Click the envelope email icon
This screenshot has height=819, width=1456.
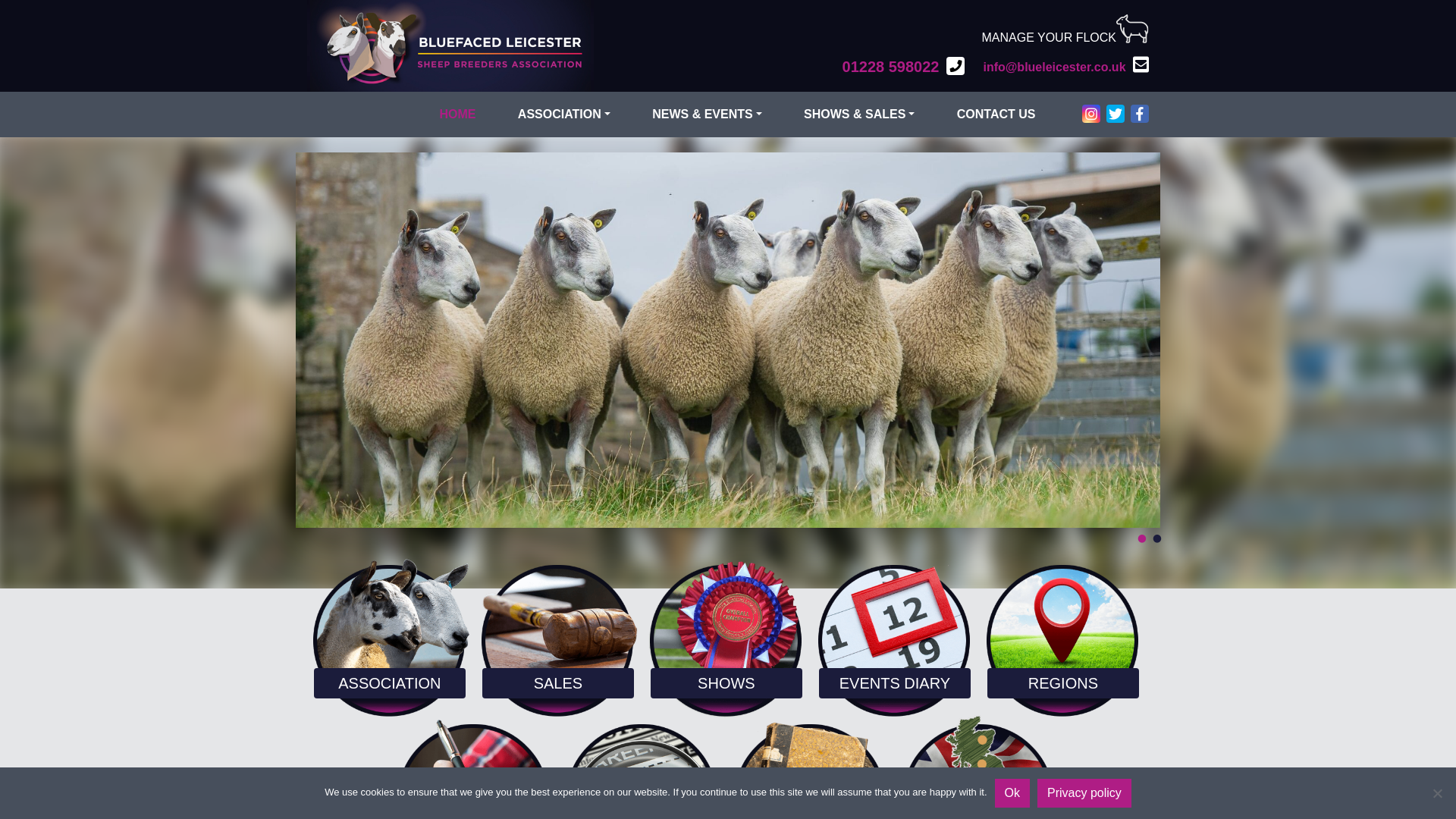point(1141,64)
